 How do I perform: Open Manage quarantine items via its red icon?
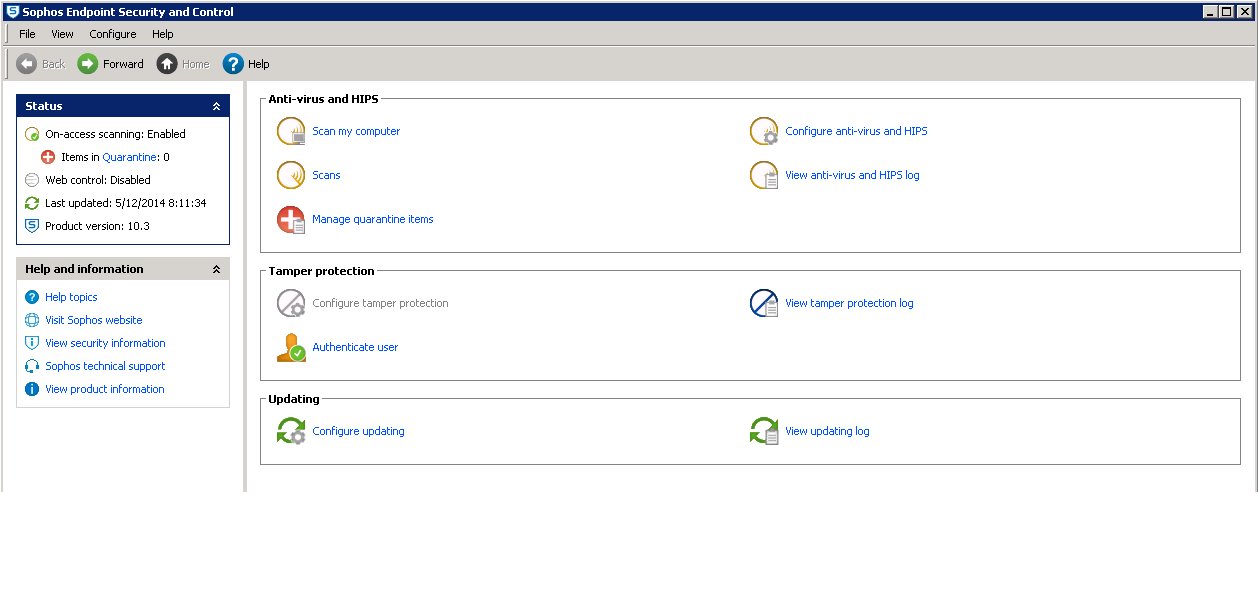tap(290, 219)
